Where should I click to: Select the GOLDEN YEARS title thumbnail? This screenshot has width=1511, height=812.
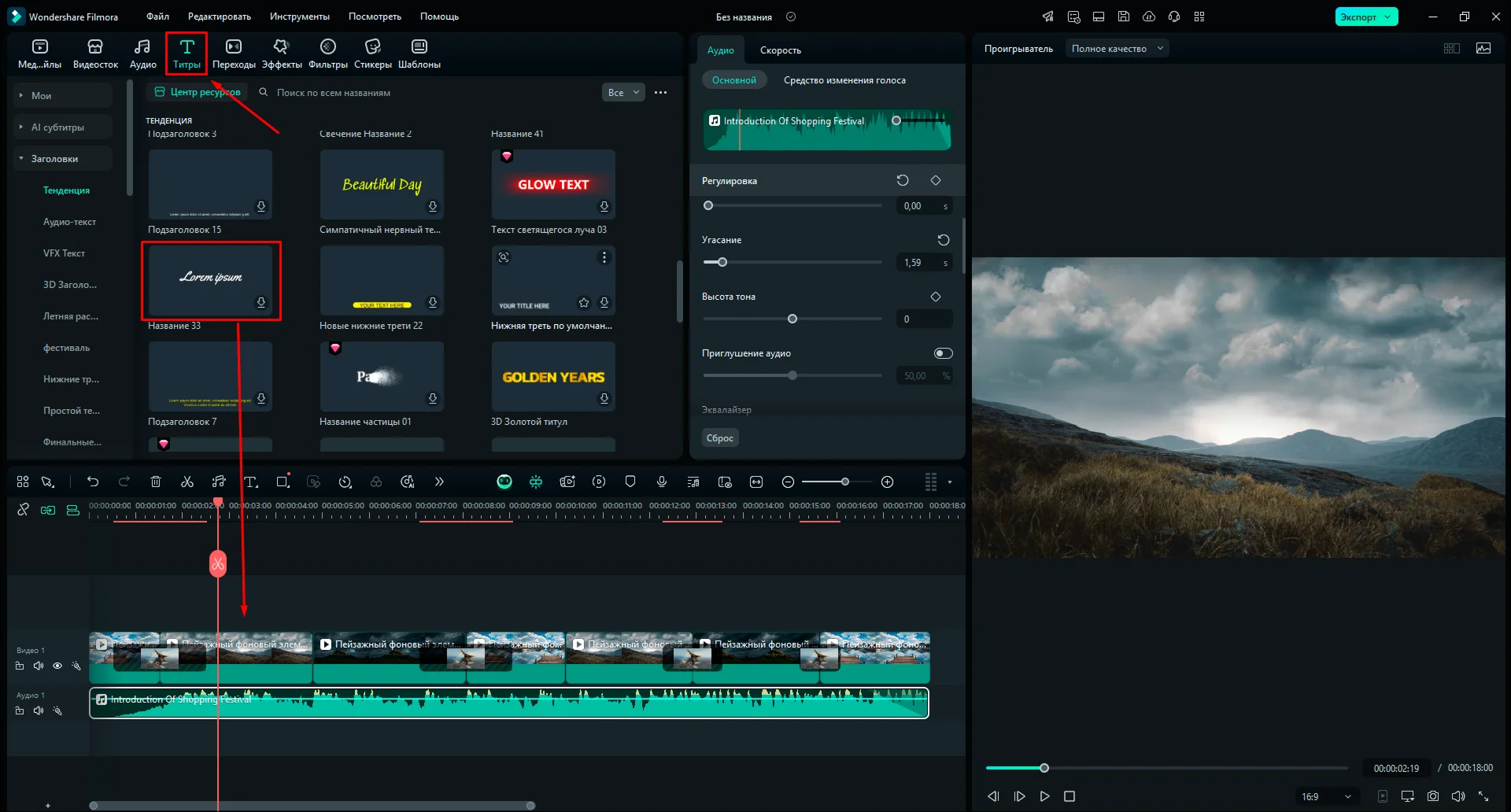[553, 377]
